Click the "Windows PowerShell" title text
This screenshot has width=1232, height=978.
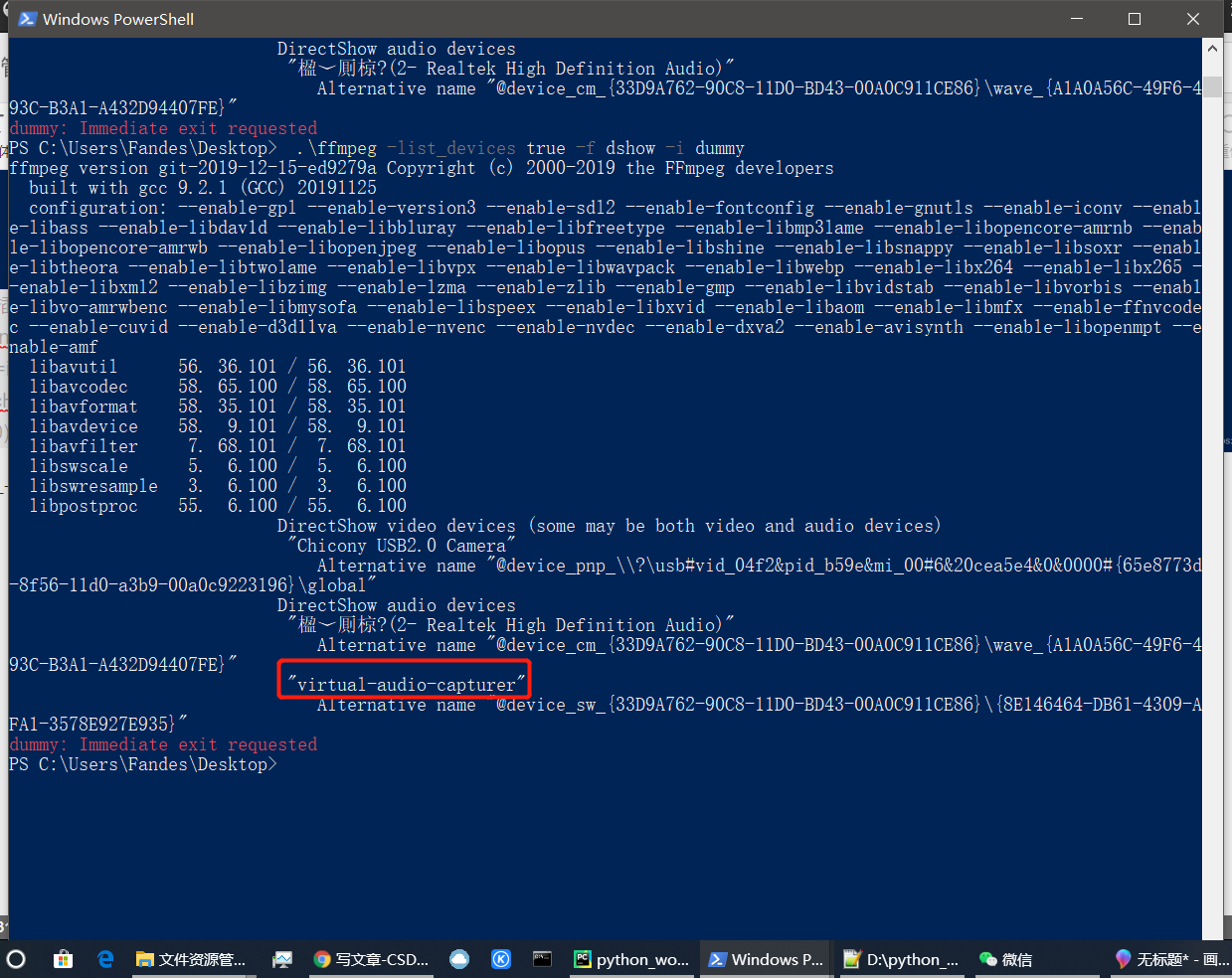point(118,19)
